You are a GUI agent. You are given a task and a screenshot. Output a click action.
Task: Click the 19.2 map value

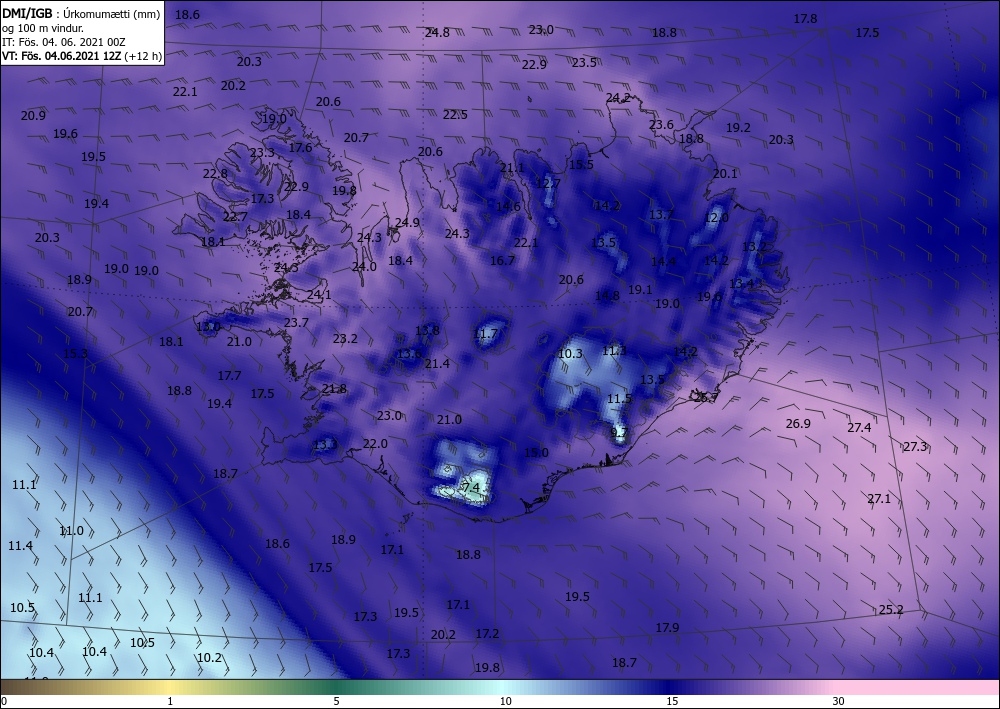pos(739,128)
